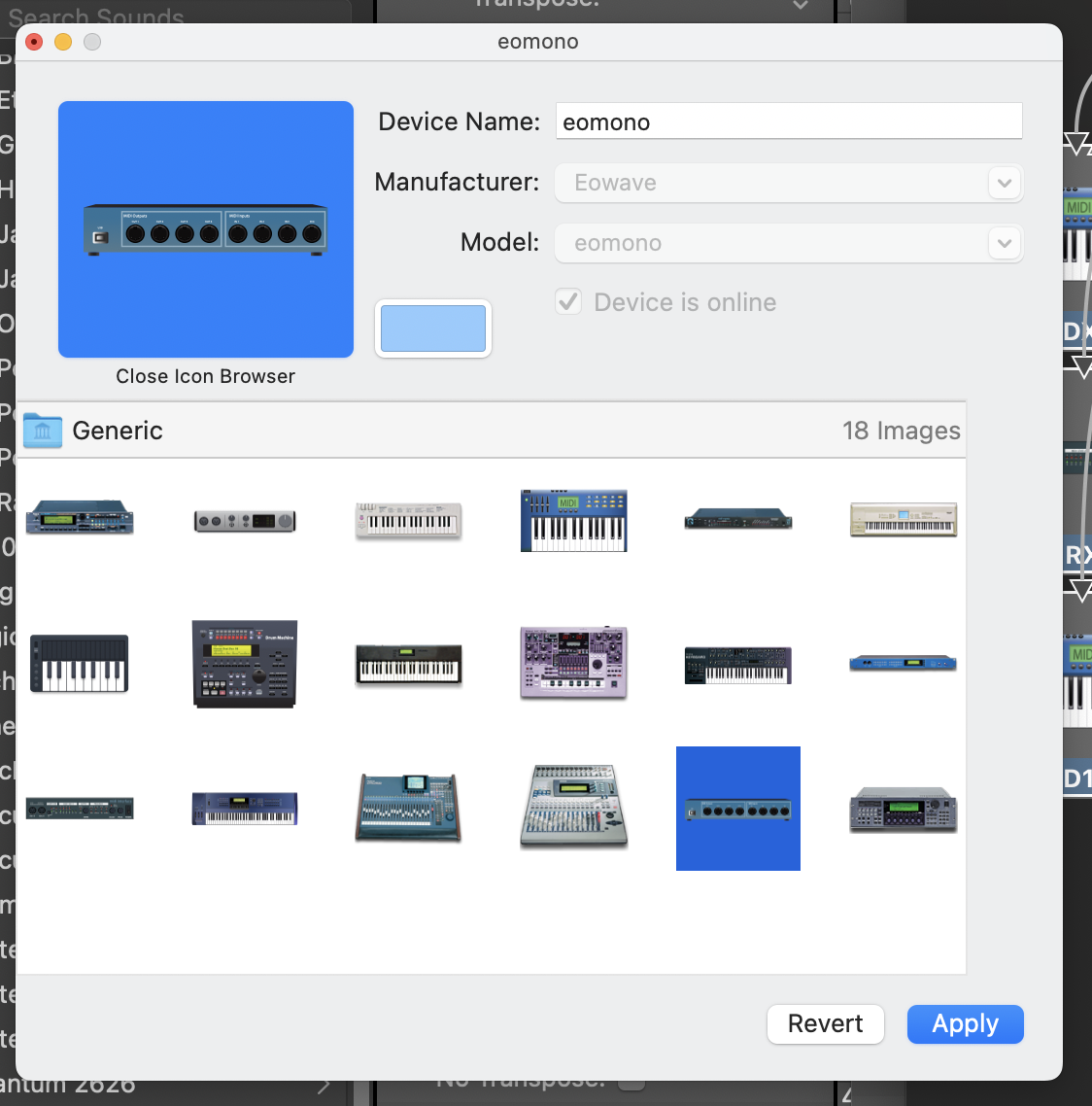Toggle the Device is online checkbox
The height and width of the screenshot is (1106, 1092).
(568, 302)
